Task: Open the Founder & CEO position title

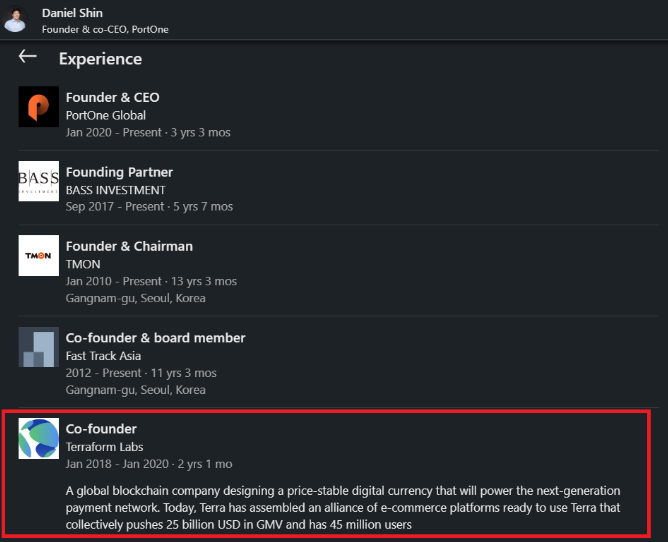Action: coord(112,97)
